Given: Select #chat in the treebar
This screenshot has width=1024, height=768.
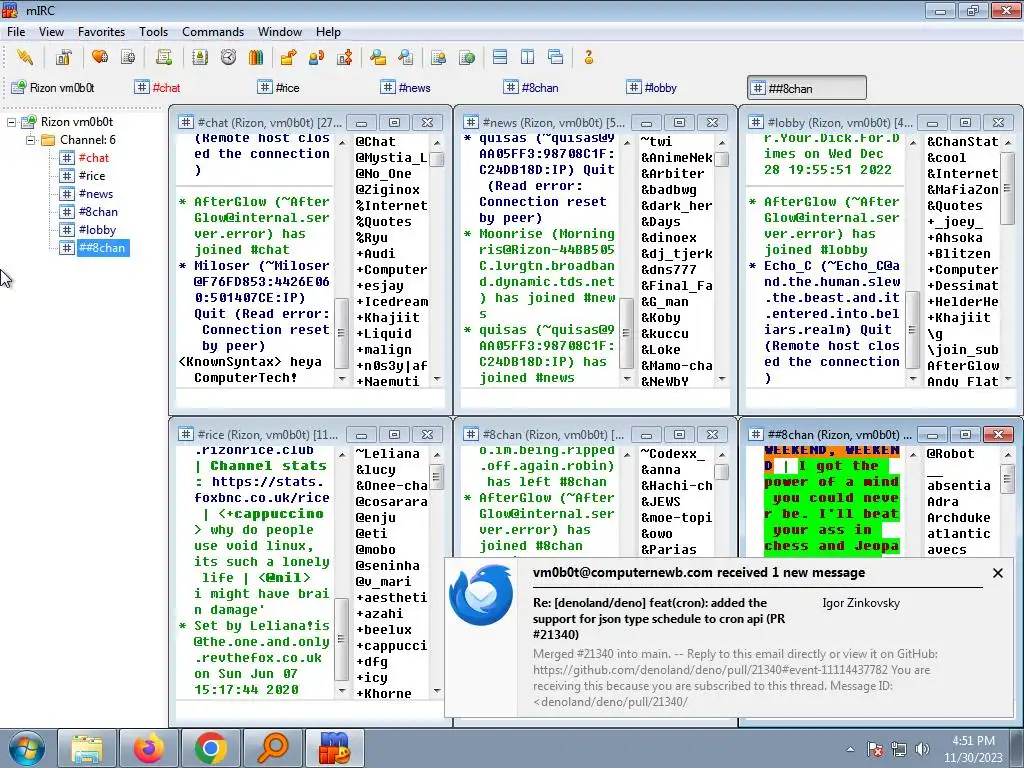Looking at the screenshot, I should tap(93, 157).
